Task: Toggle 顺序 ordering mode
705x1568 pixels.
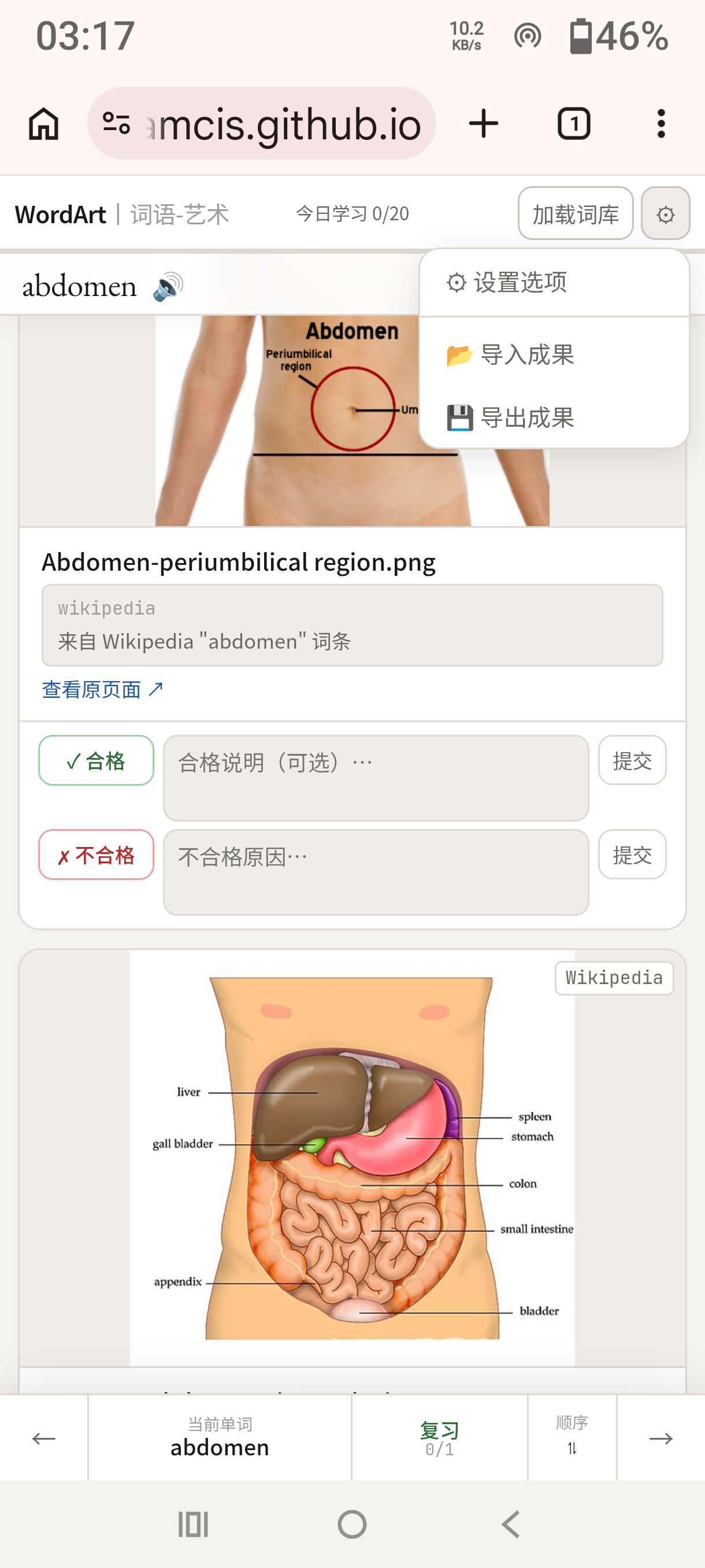Action: point(573,1438)
